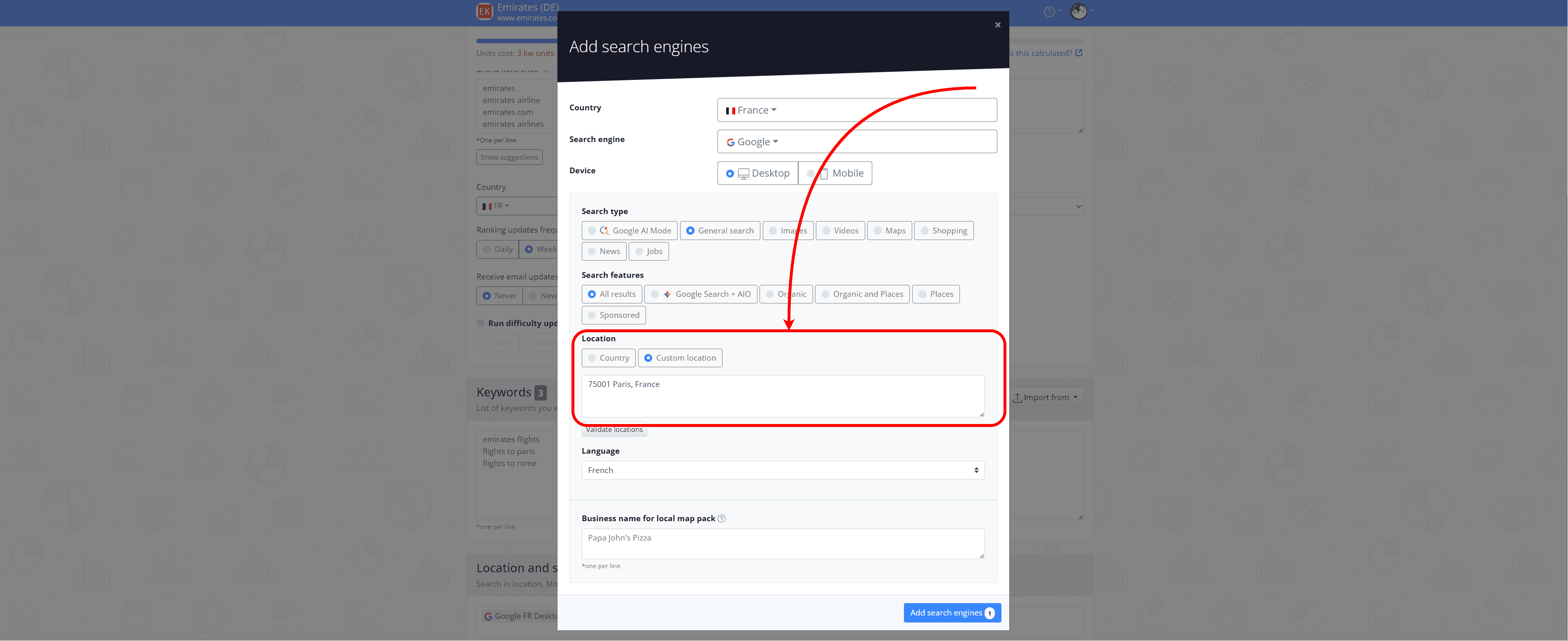1568x641 pixels.
Task: Click the custom location text area
Action: click(783, 397)
